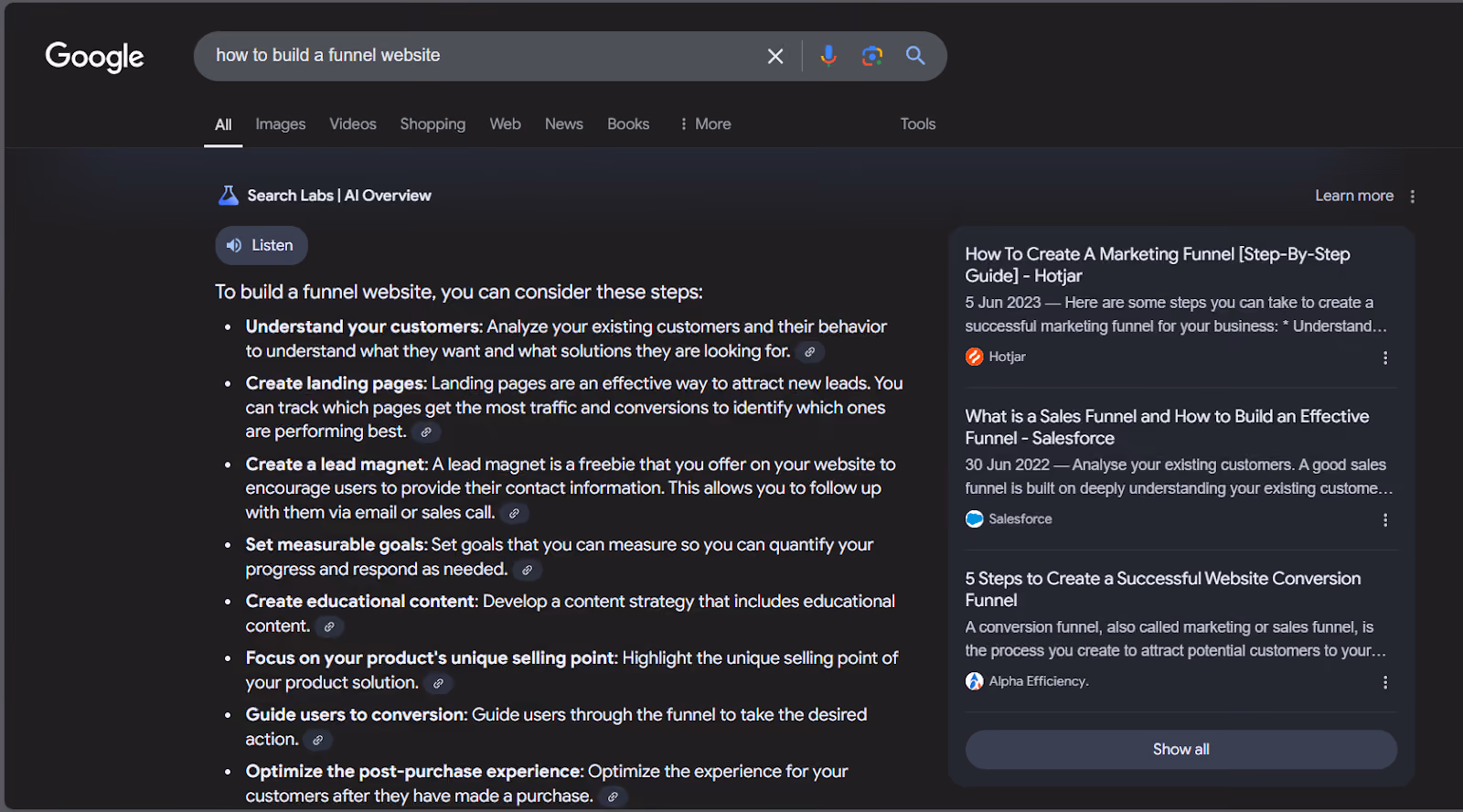This screenshot has height=812, width=1463.
Task: Open source link after 'email or sales call.'
Action: click(514, 513)
